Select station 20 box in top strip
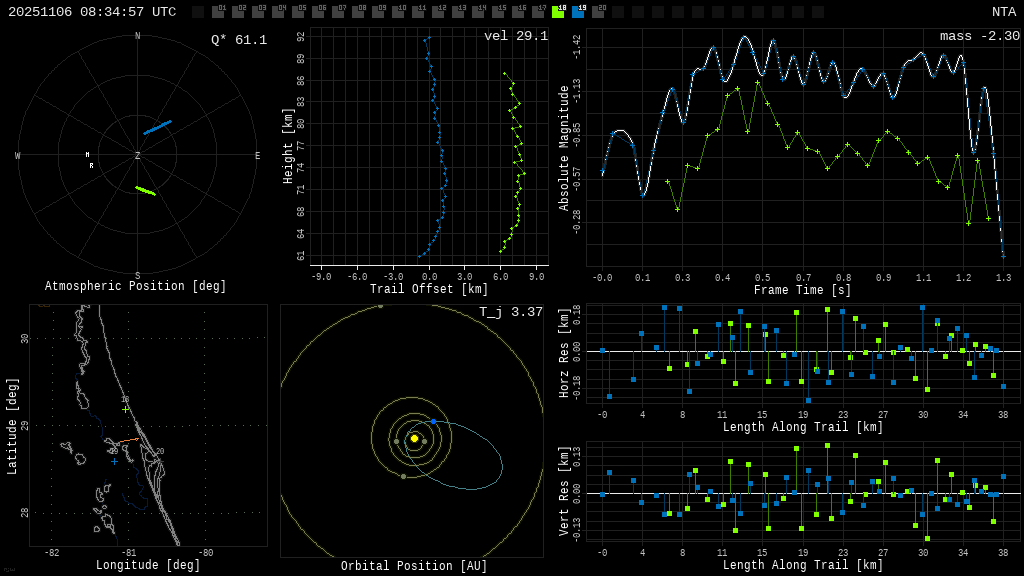This screenshot has width=1024, height=576. [598, 12]
